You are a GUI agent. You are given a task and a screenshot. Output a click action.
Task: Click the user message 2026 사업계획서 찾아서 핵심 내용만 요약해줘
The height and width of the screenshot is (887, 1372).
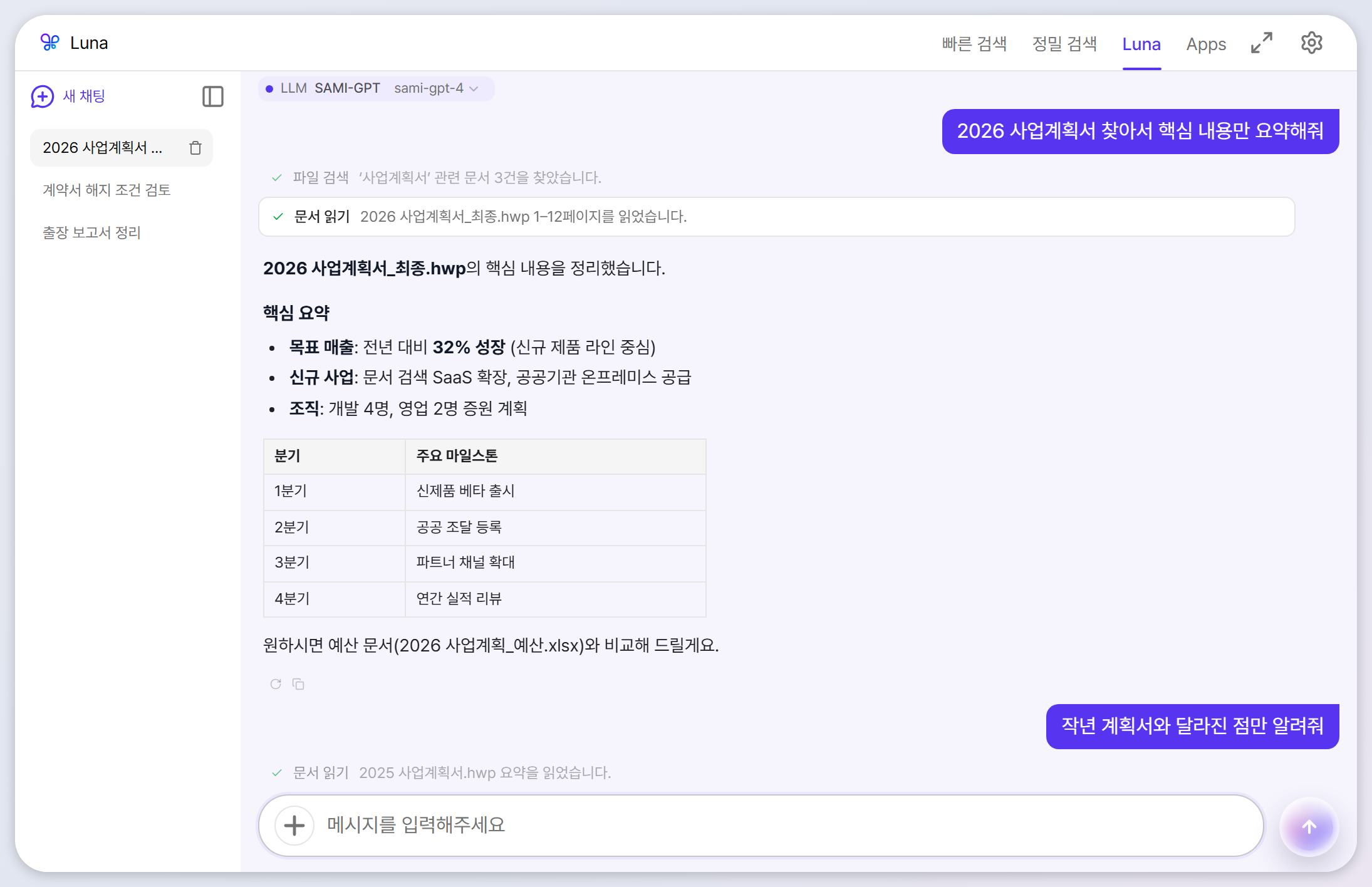(x=1140, y=131)
